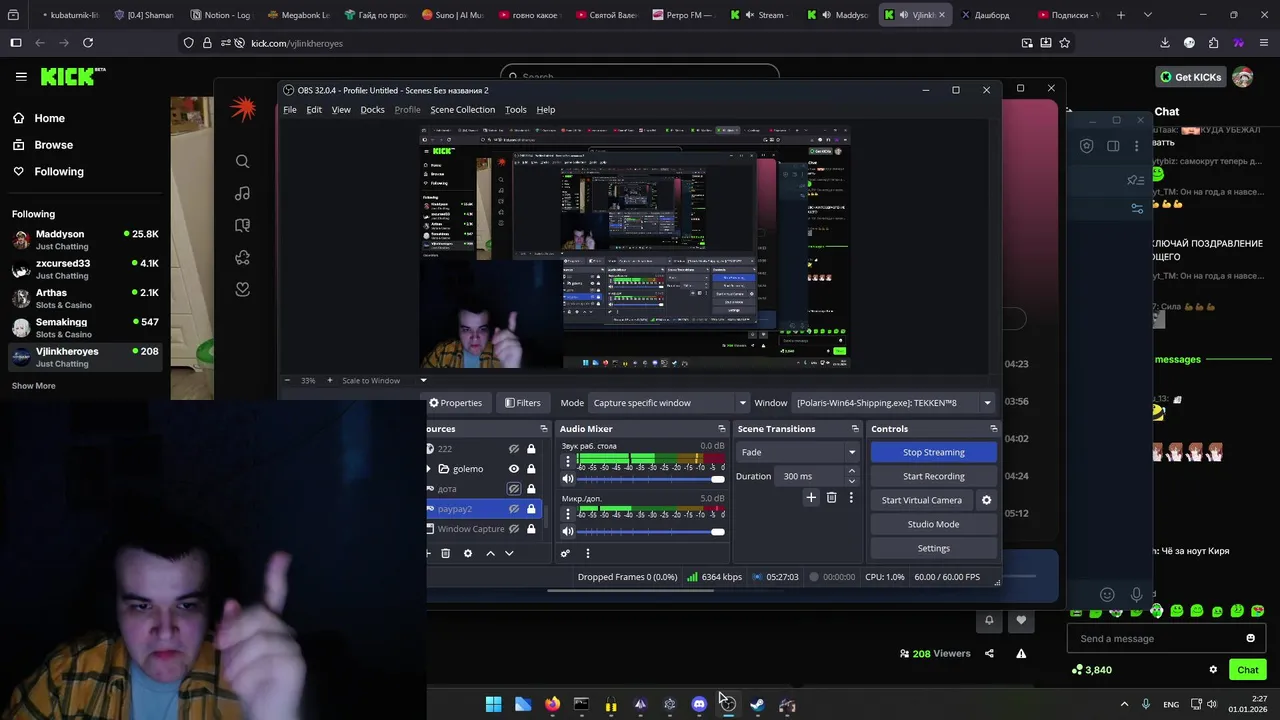Report stream via warning triangle icon
Image resolution: width=1280 pixels, height=720 pixels.
coord(1021,653)
